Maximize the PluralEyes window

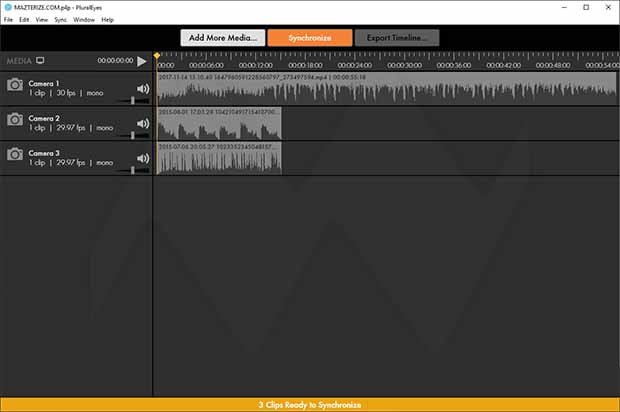coord(586,7)
